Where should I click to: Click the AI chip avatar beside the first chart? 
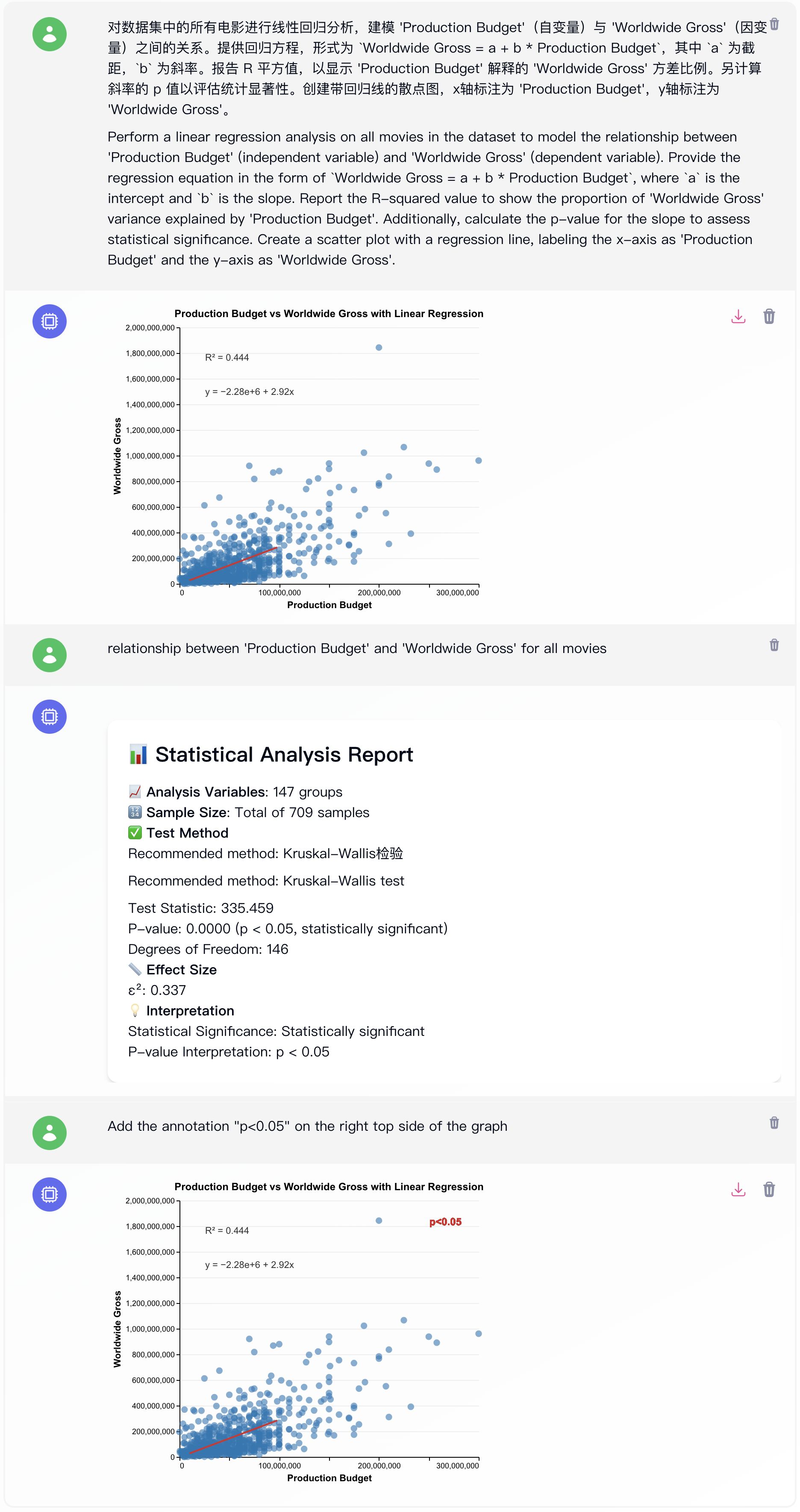[x=49, y=321]
